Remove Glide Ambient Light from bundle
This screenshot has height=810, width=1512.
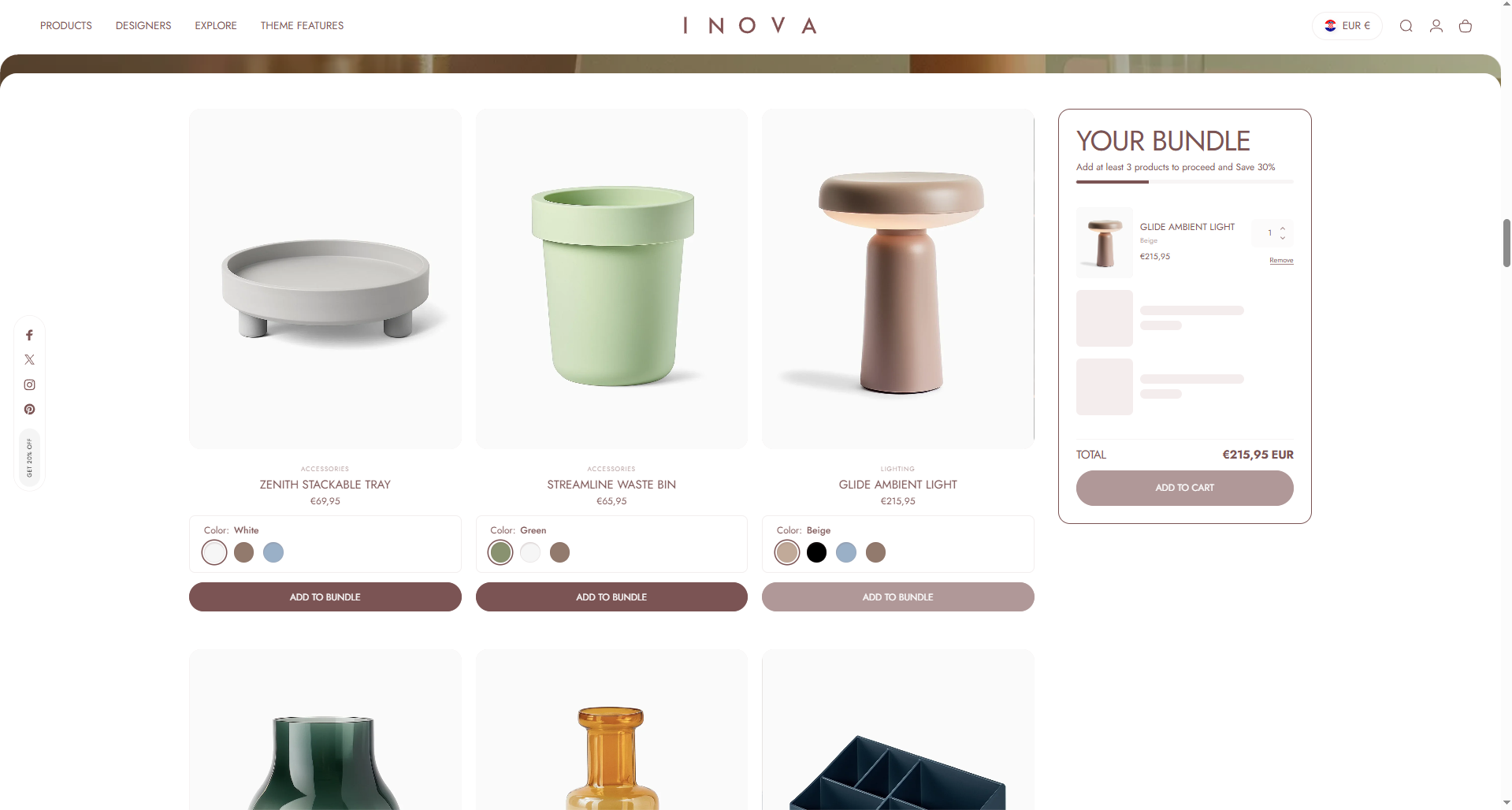[x=1281, y=260]
